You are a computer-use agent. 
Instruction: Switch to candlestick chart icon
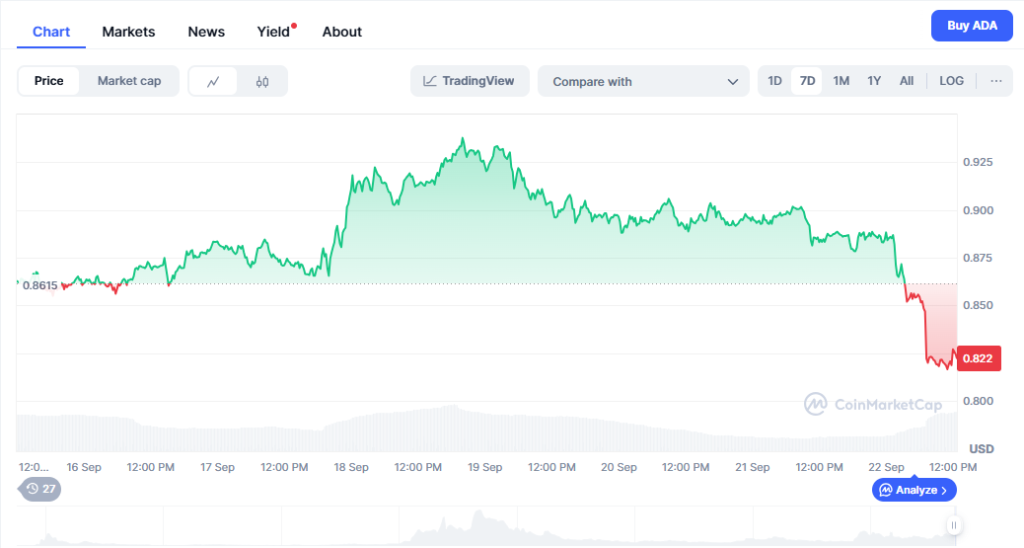(x=262, y=82)
